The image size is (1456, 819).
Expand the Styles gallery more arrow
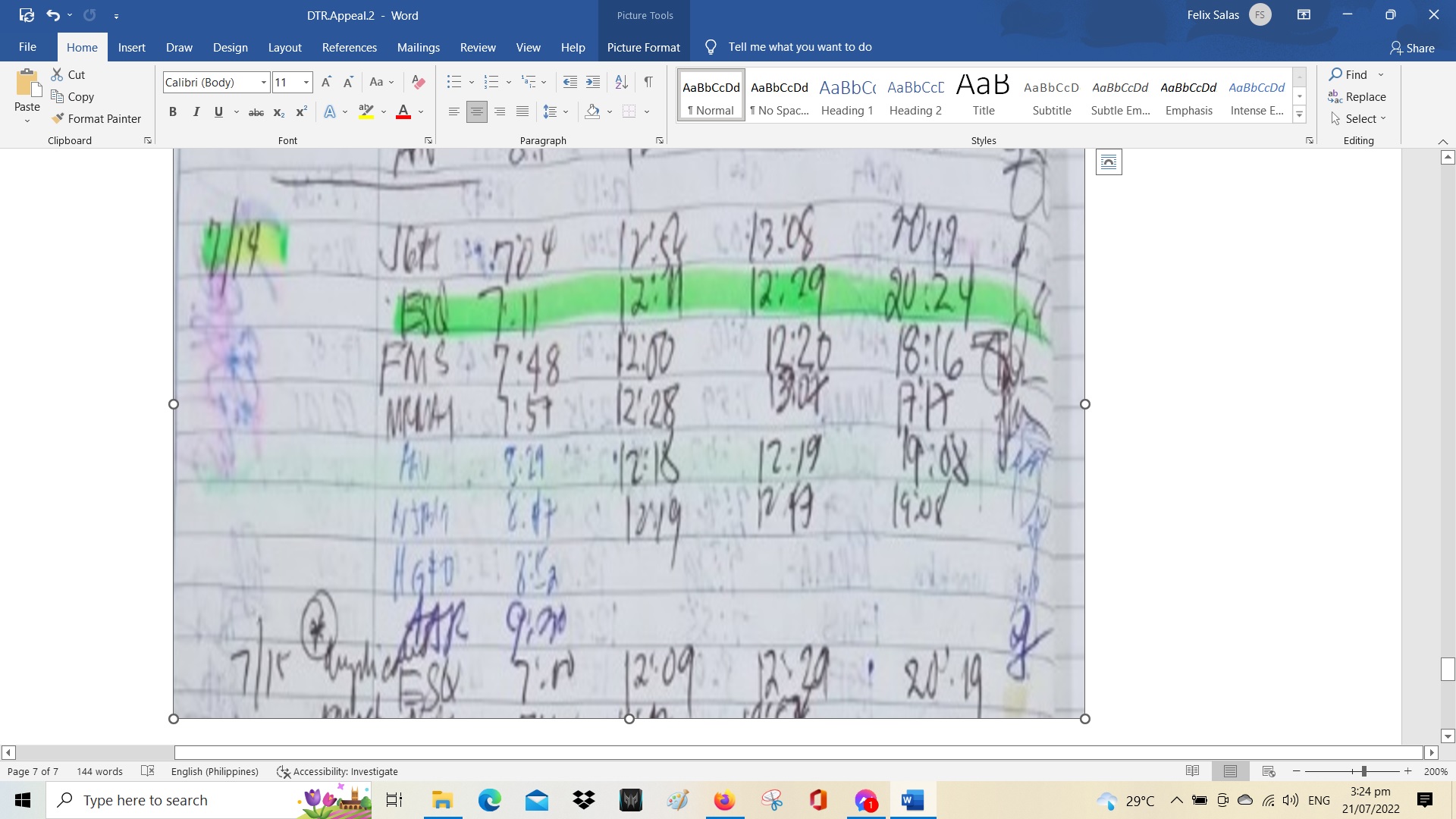point(1299,115)
